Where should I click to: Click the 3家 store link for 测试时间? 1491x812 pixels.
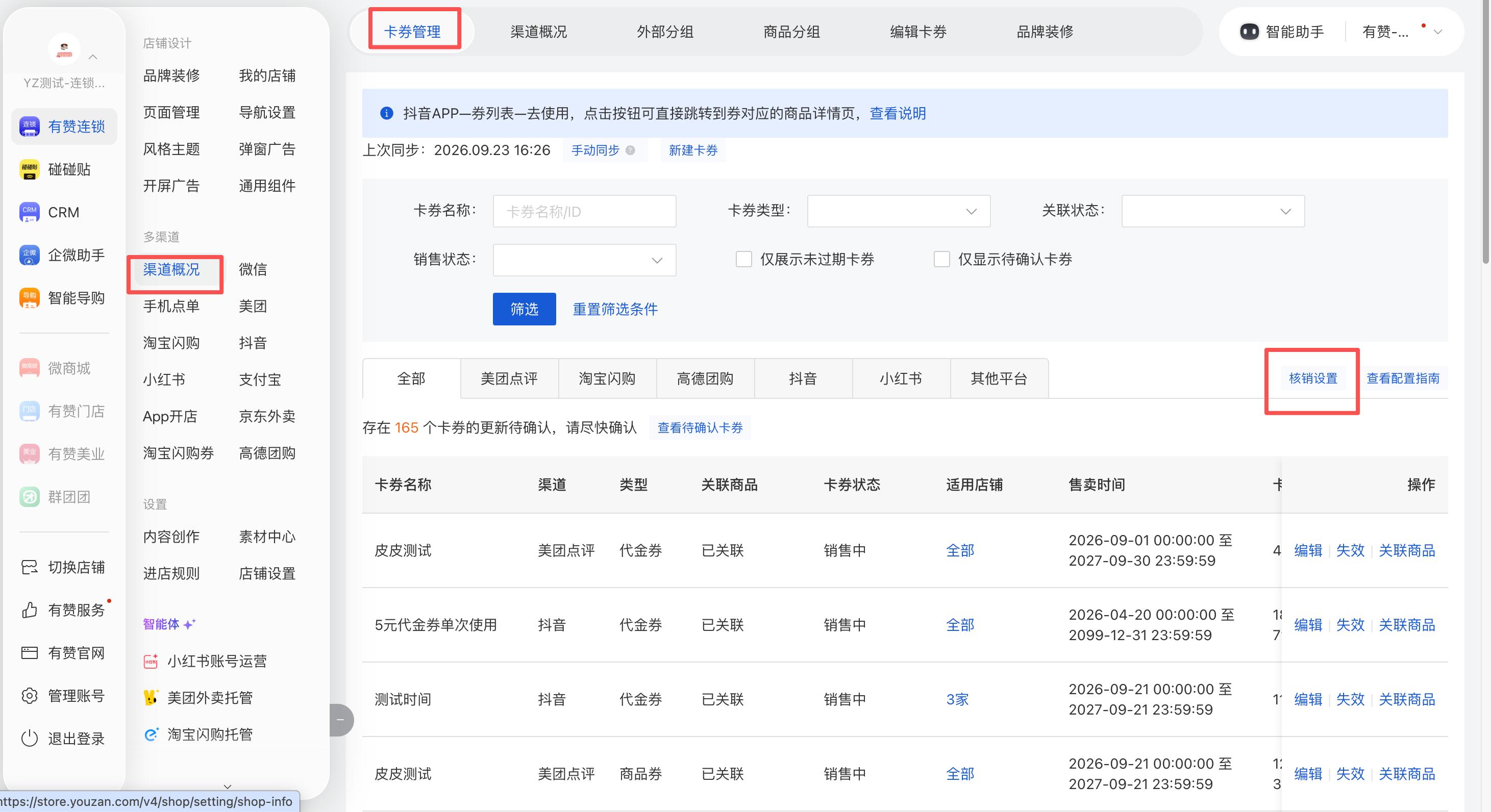[x=957, y=699]
